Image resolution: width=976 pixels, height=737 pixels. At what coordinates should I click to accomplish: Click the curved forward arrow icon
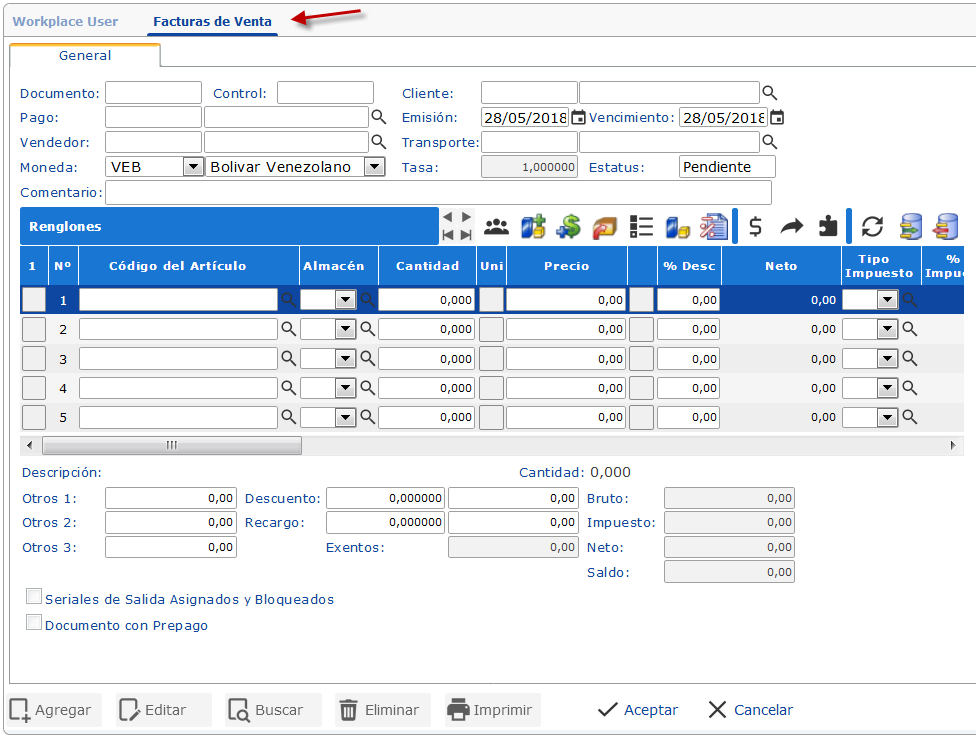coord(792,227)
